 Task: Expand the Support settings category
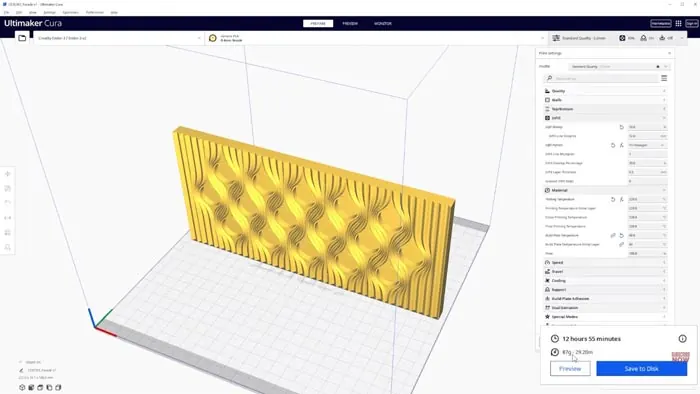coord(605,290)
